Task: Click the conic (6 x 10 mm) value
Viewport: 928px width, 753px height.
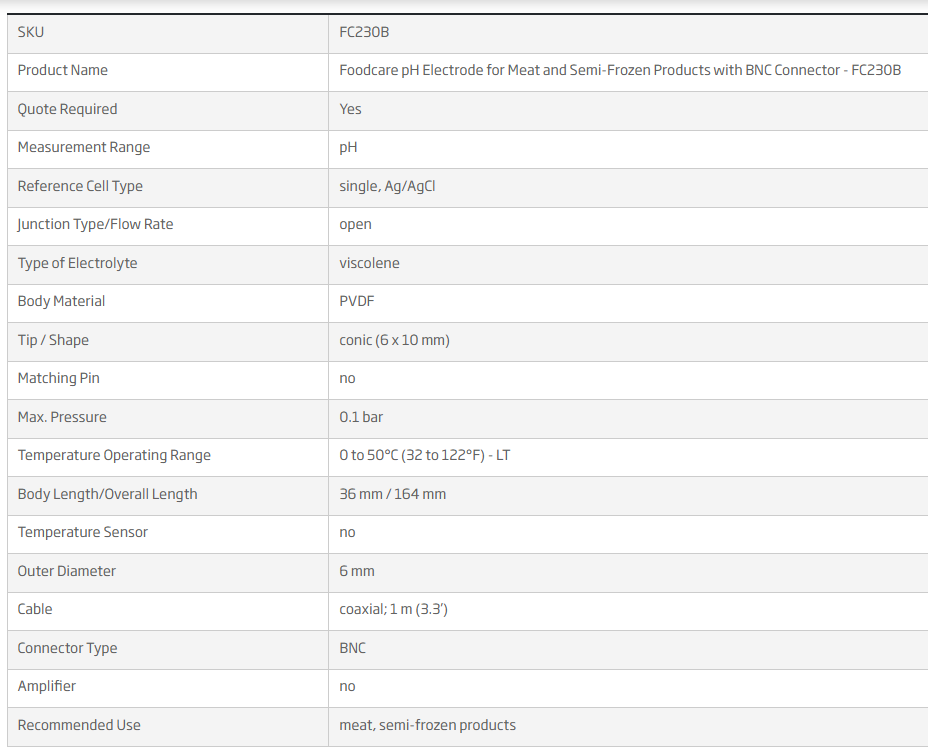Action: (394, 340)
